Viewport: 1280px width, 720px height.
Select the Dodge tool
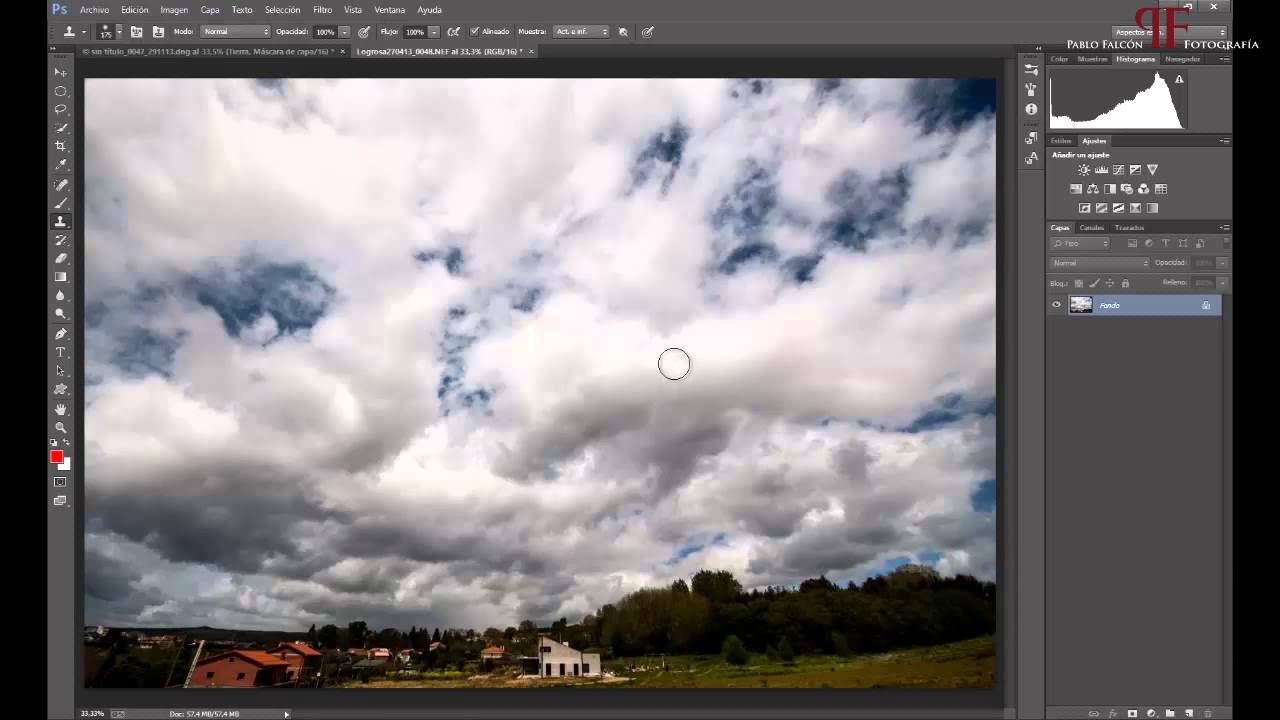point(61,314)
